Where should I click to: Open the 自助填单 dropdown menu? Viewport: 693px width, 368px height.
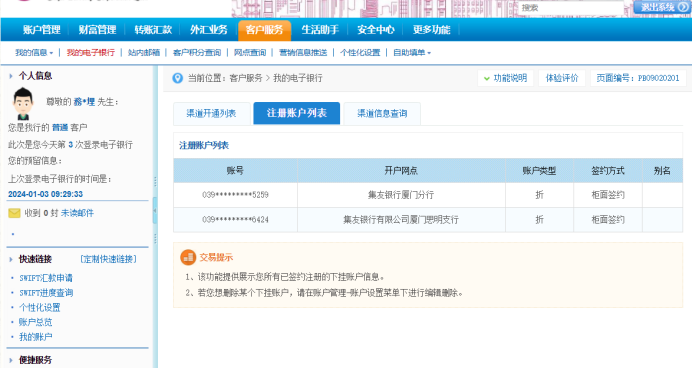pos(412,53)
